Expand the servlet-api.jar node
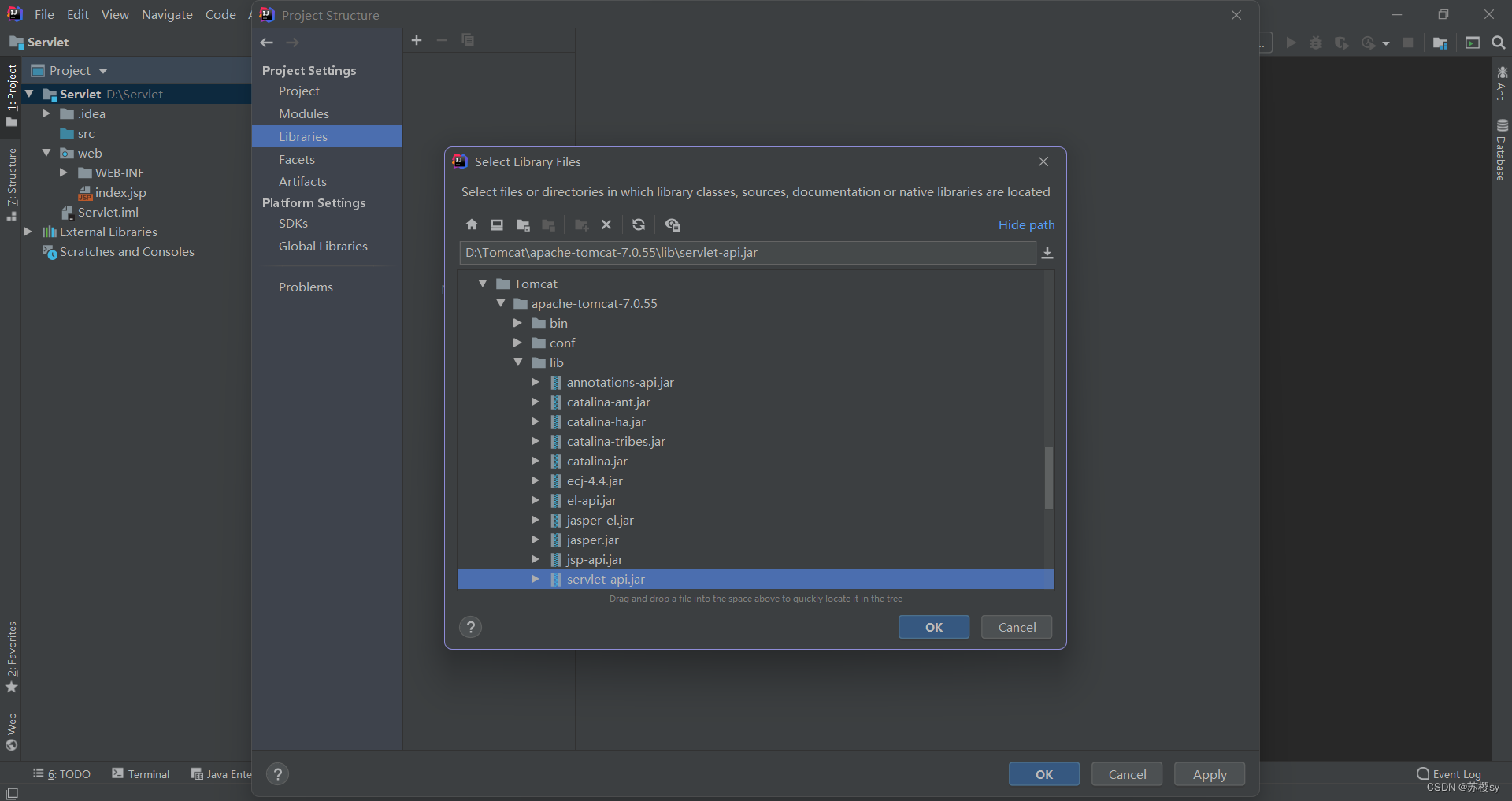Image resolution: width=1512 pixels, height=801 pixels. [x=535, y=579]
